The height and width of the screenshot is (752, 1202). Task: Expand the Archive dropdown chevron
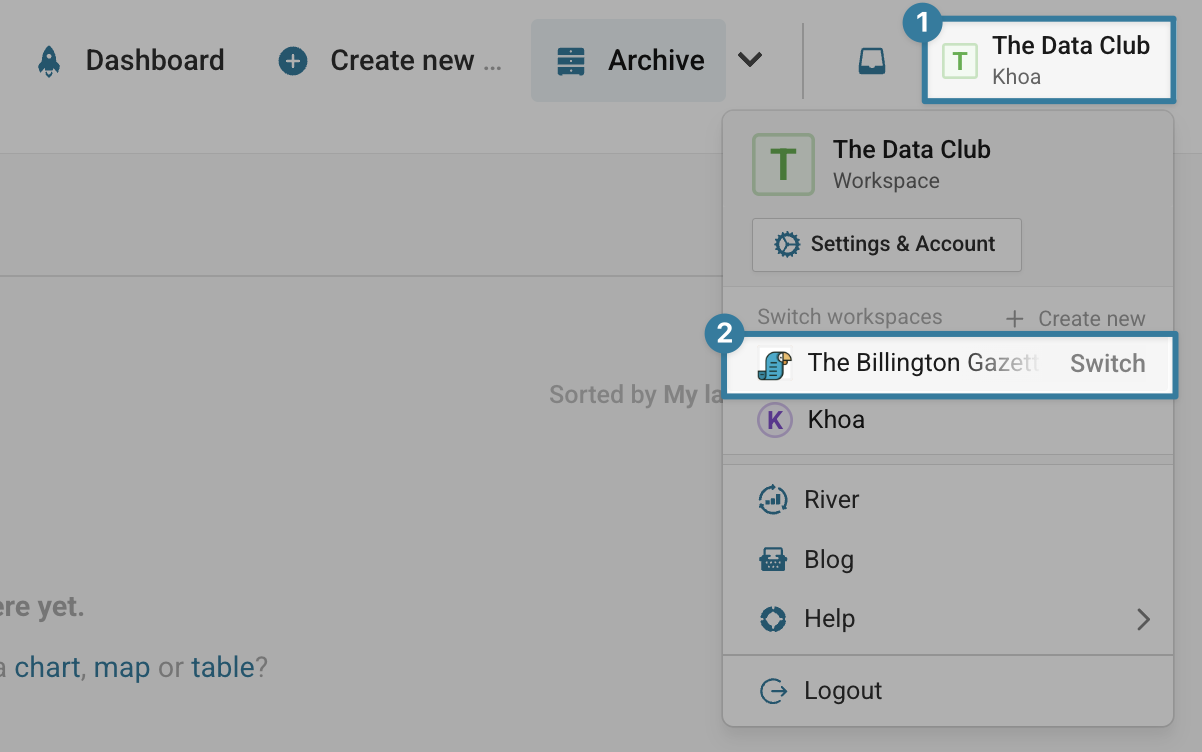pos(750,61)
